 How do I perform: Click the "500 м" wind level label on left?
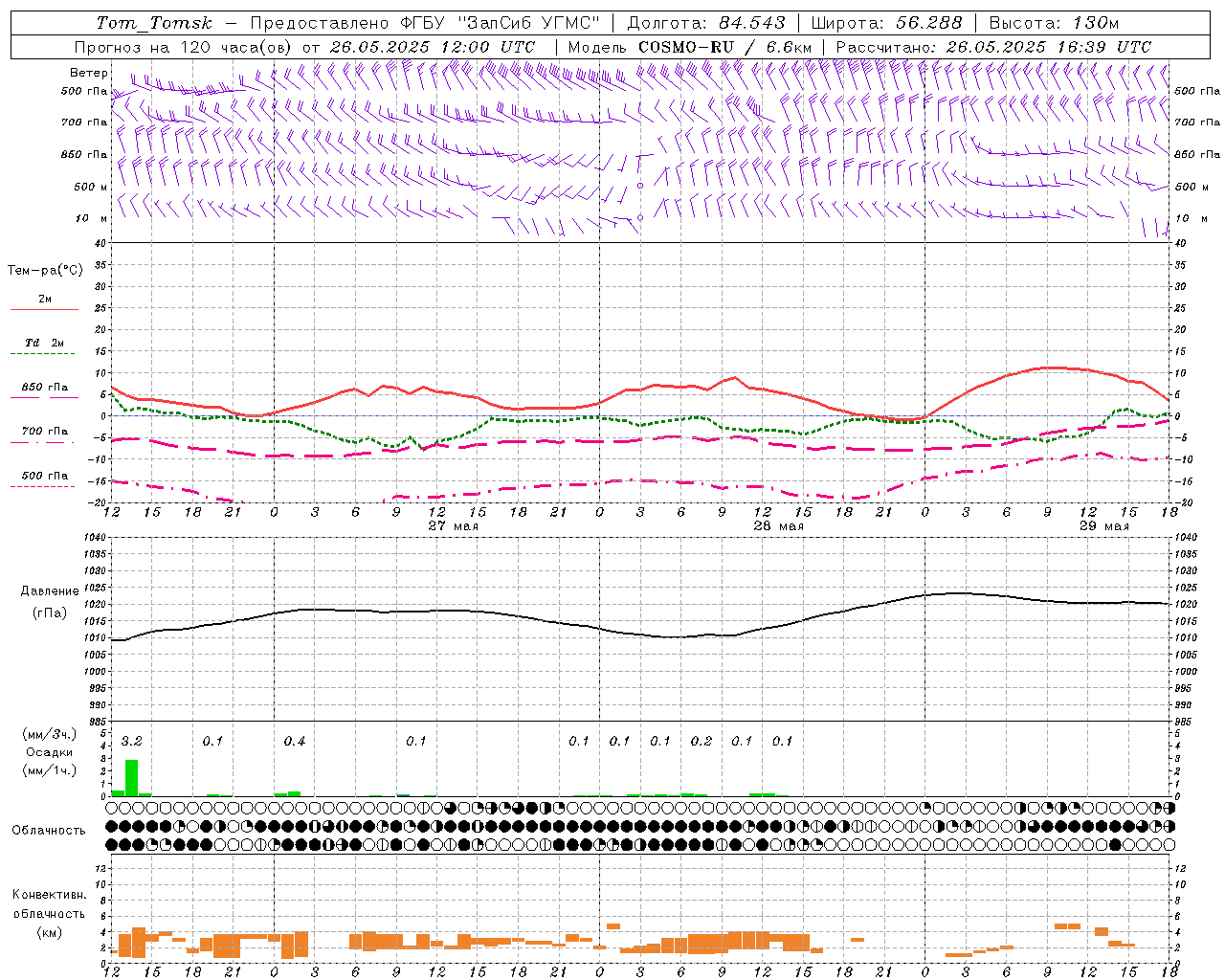[x=91, y=187]
